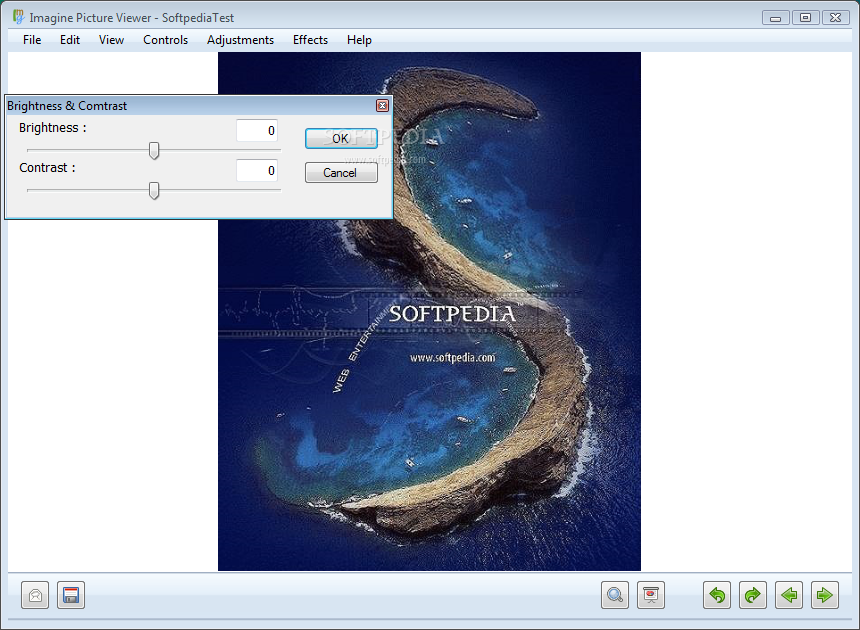The image size is (860, 630).
Task: Open the Adjustments menu
Action: [240, 40]
